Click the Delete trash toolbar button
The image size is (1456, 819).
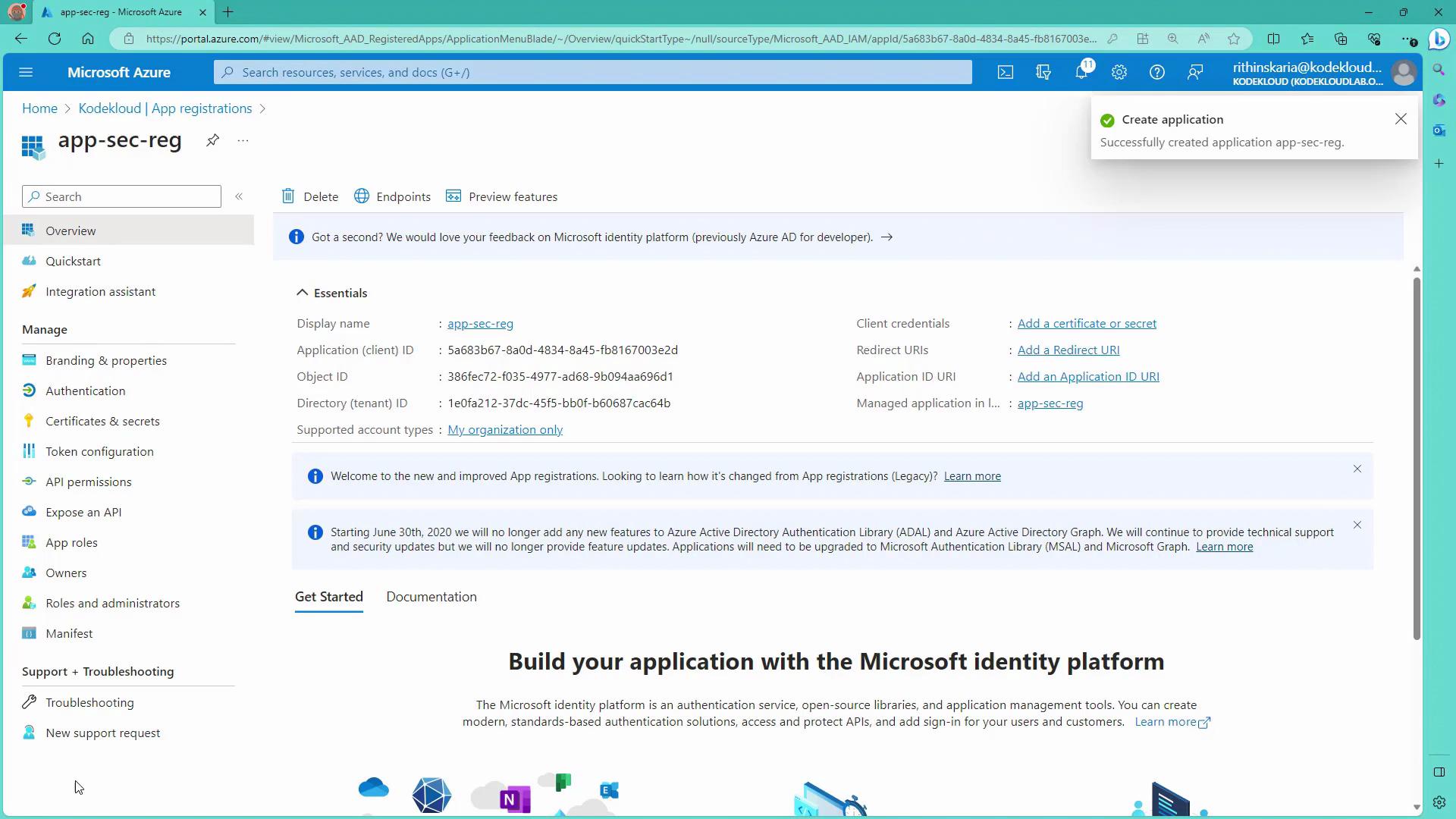310,196
